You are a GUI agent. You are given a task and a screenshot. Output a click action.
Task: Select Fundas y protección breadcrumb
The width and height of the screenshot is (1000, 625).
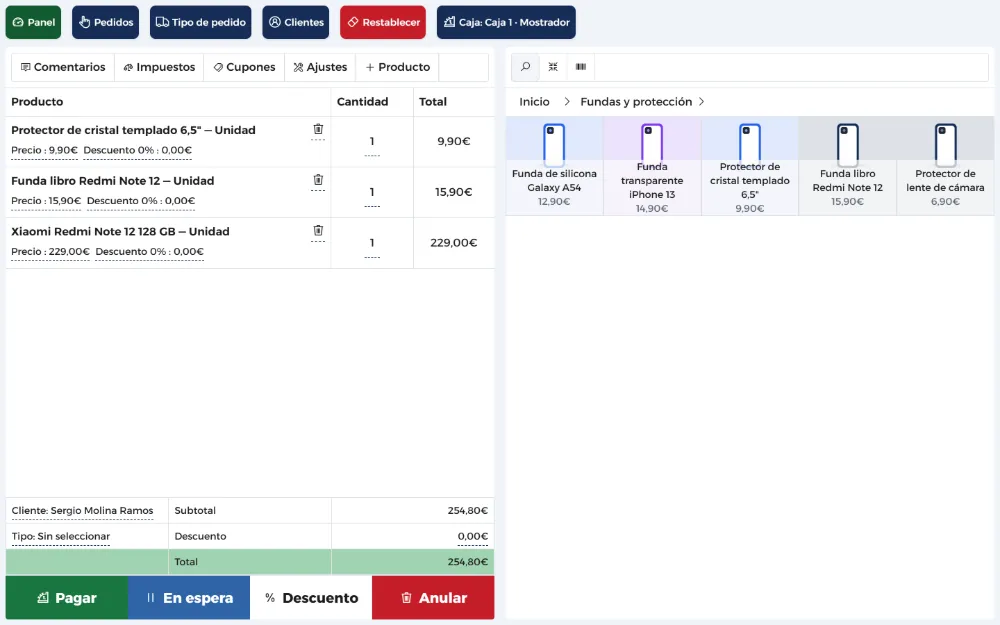(636, 102)
